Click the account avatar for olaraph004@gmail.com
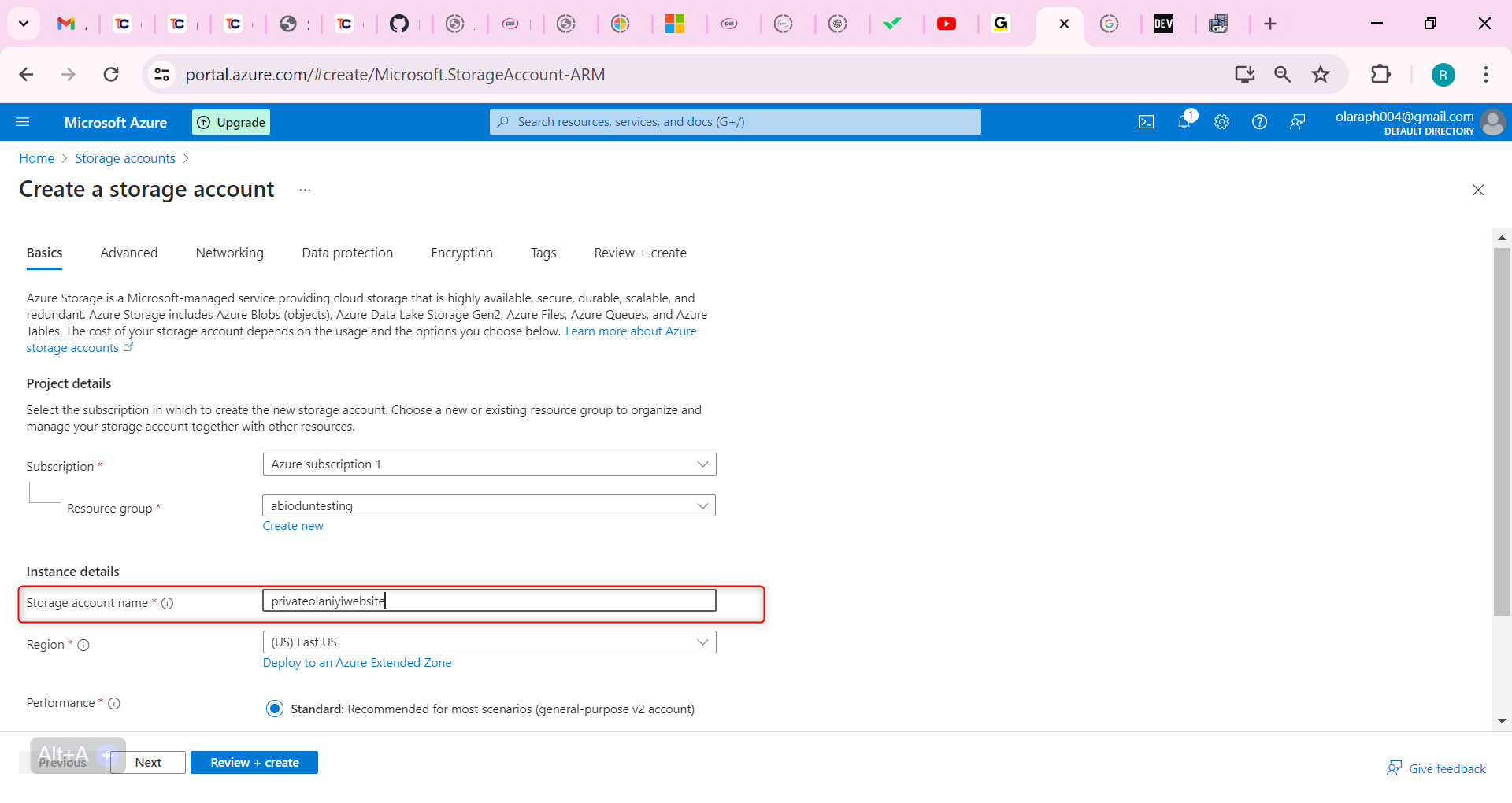The width and height of the screenshot is (1512, 803). 1493,122
